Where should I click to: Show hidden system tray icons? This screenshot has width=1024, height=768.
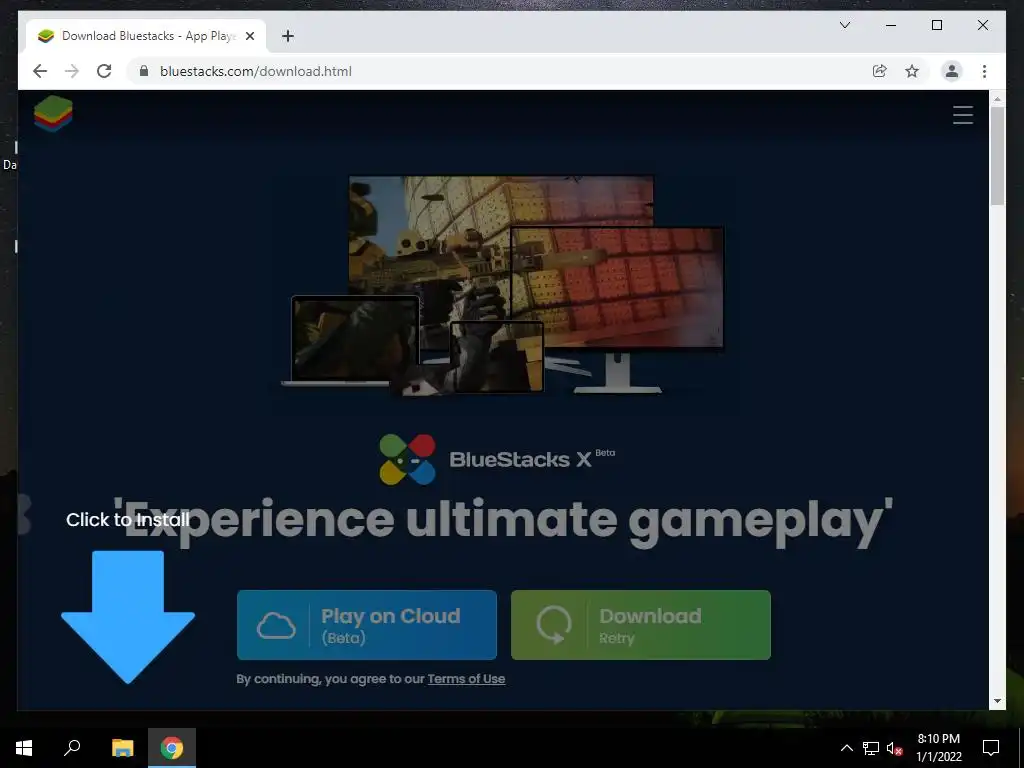(846, 748)
